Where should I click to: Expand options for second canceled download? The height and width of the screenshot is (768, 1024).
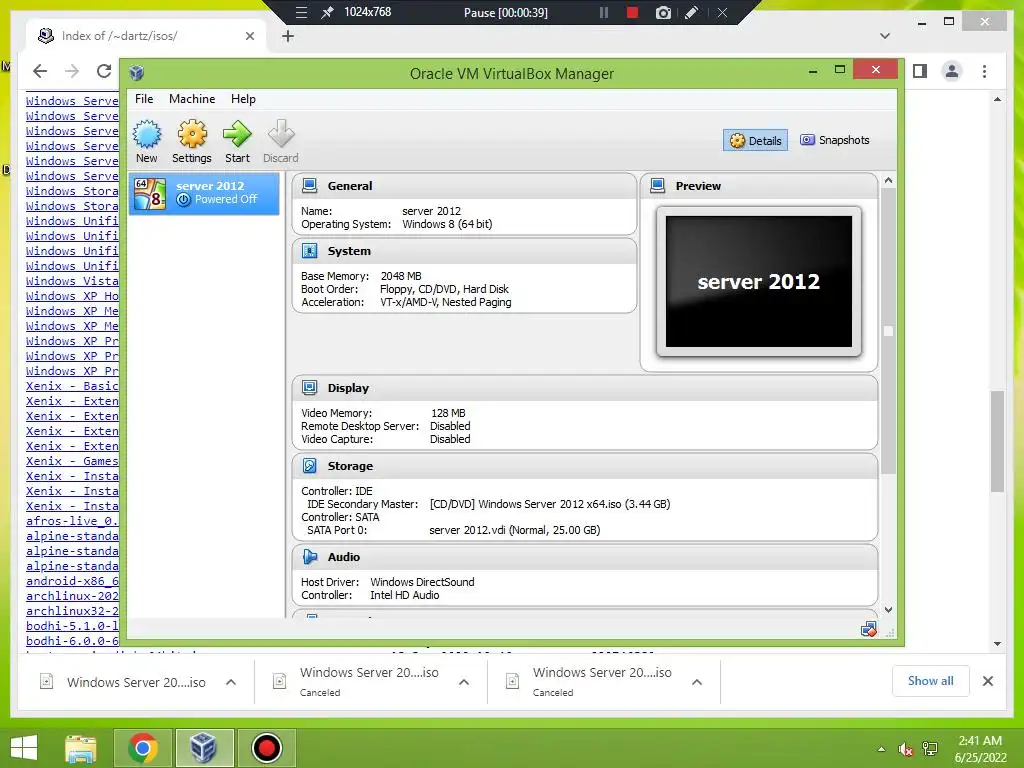[x=464, y=682]
